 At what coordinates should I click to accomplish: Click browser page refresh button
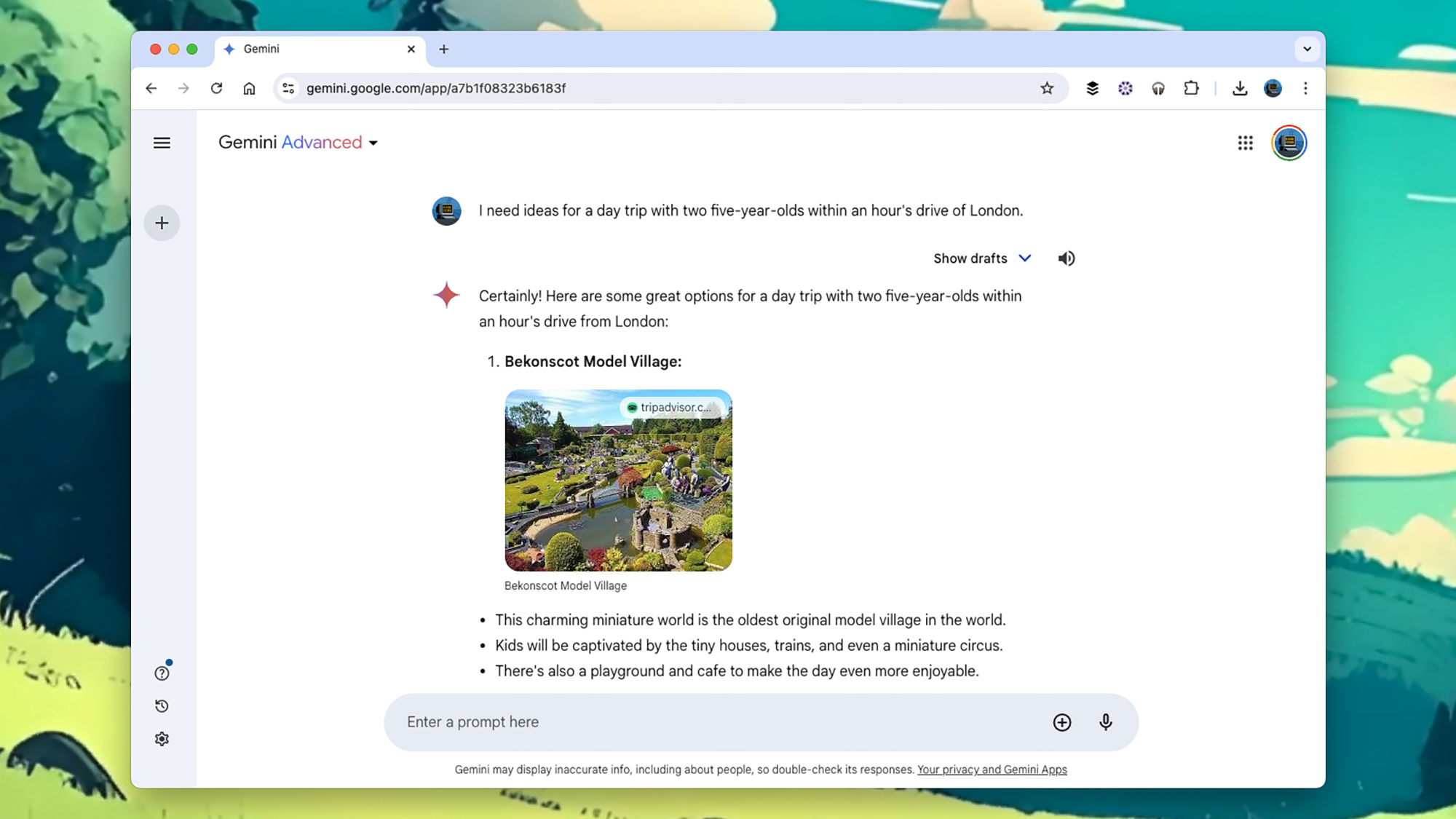tap(216, 88)
